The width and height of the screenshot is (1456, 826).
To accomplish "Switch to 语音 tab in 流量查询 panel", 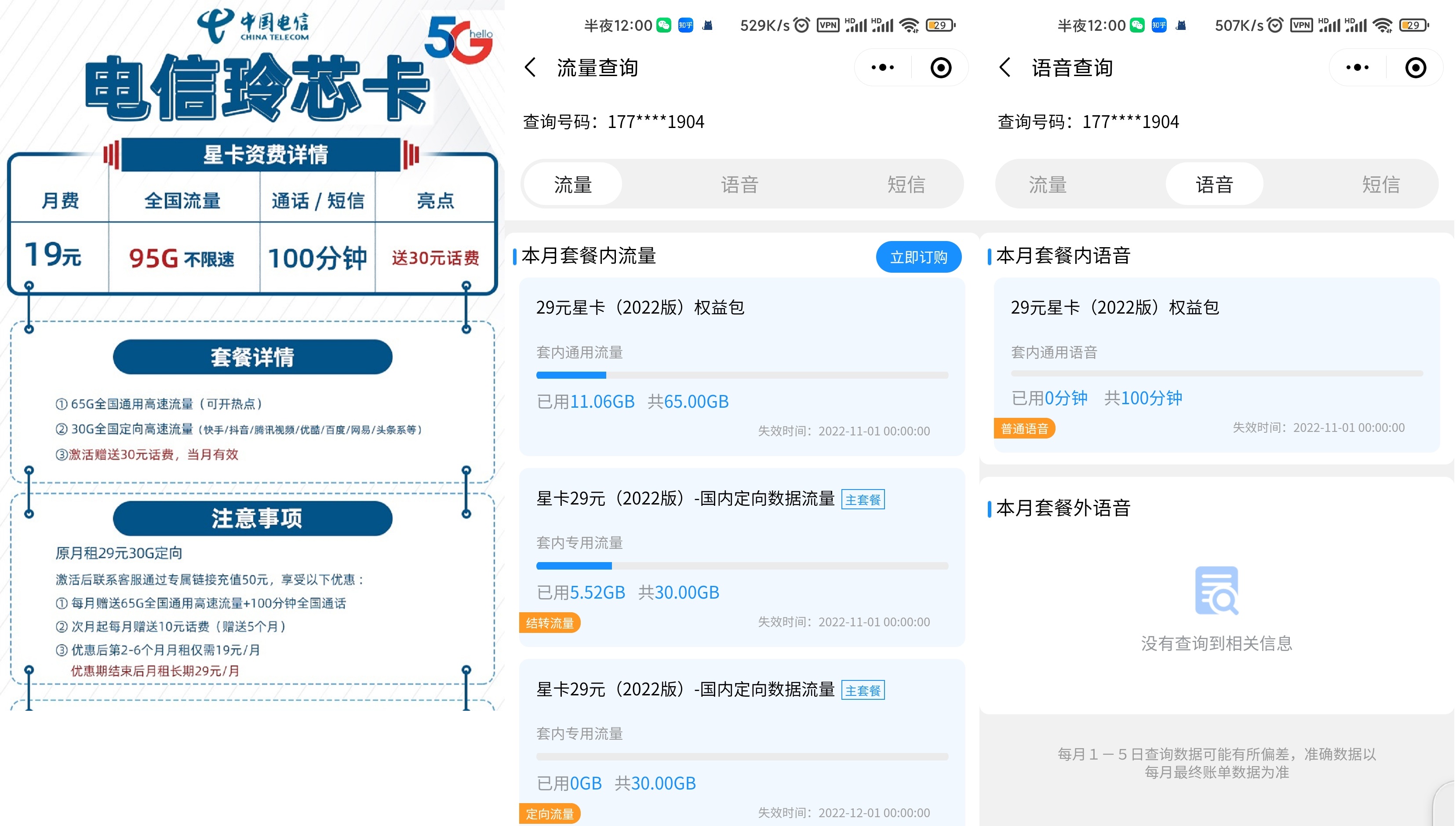I will [739, 184].
